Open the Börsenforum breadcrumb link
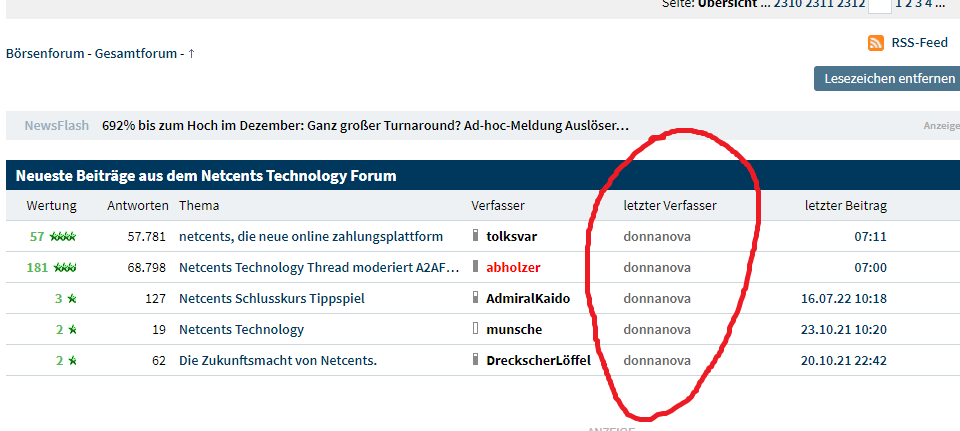Screen dimensions: 960x431 pyautogui.click(x=45, y=53)
